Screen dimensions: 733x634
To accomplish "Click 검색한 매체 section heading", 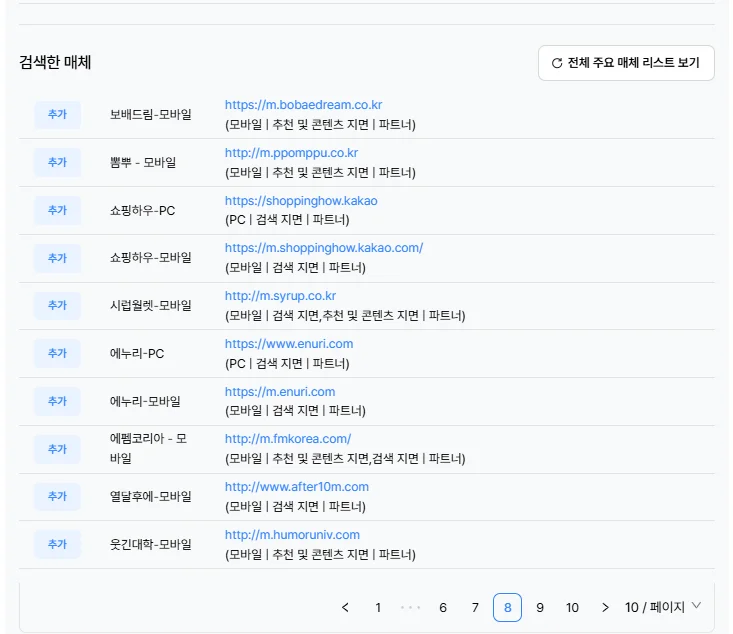I will [x=55, y=62].
